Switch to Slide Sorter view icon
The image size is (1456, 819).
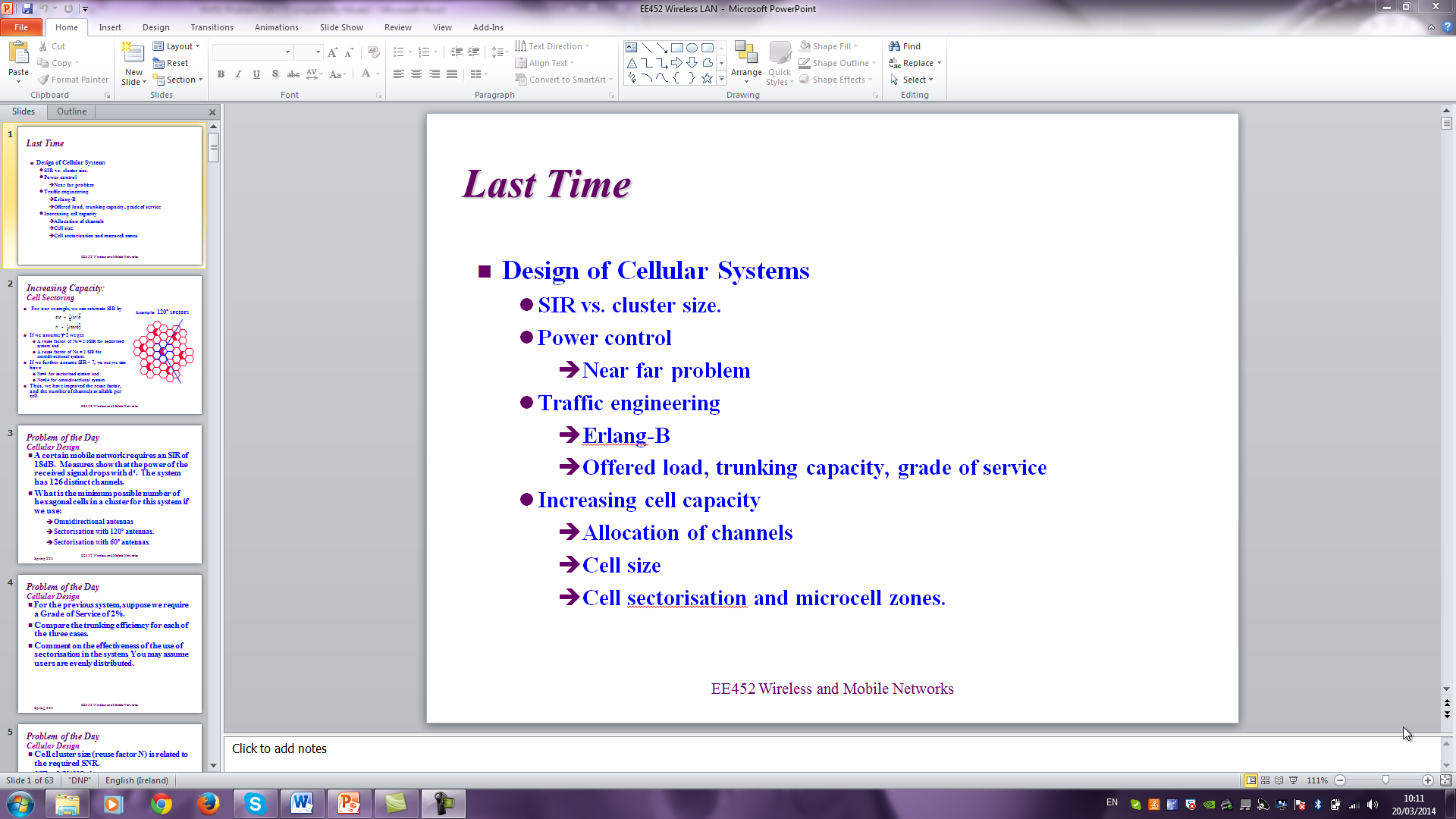tap(1265, 780)
